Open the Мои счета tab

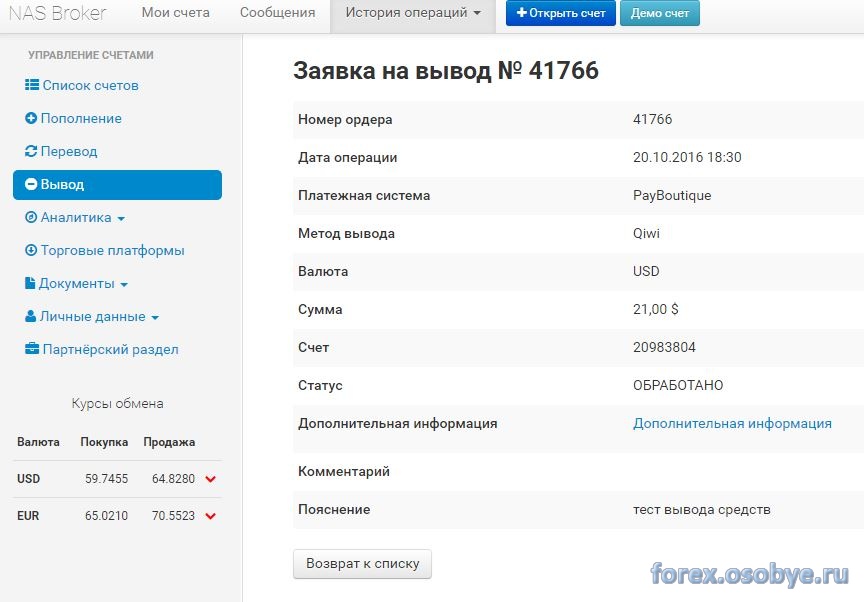tap(176, 13)
